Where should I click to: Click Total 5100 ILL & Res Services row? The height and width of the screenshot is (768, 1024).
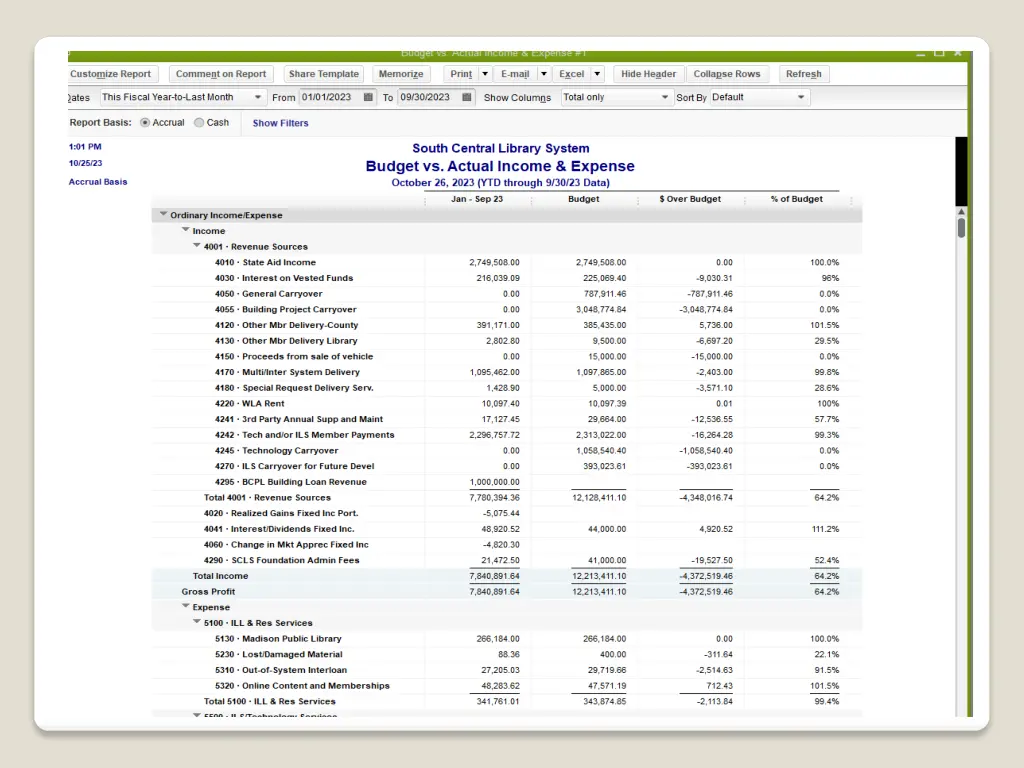[x=507, y=701]
